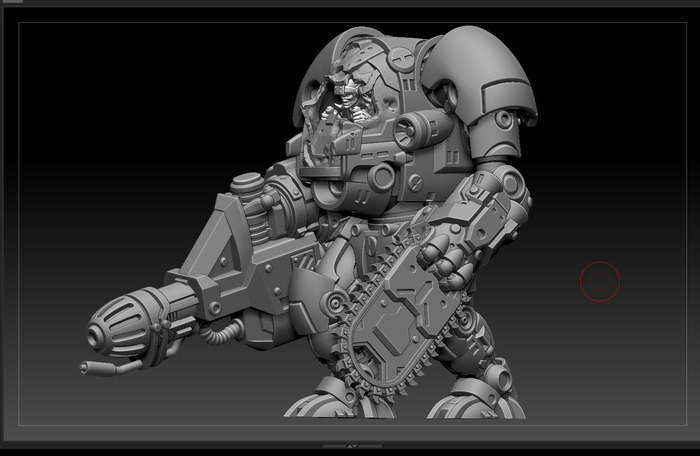
Task: Click the bottom shelf expand arrows handle
Action: tap(352, 446)
